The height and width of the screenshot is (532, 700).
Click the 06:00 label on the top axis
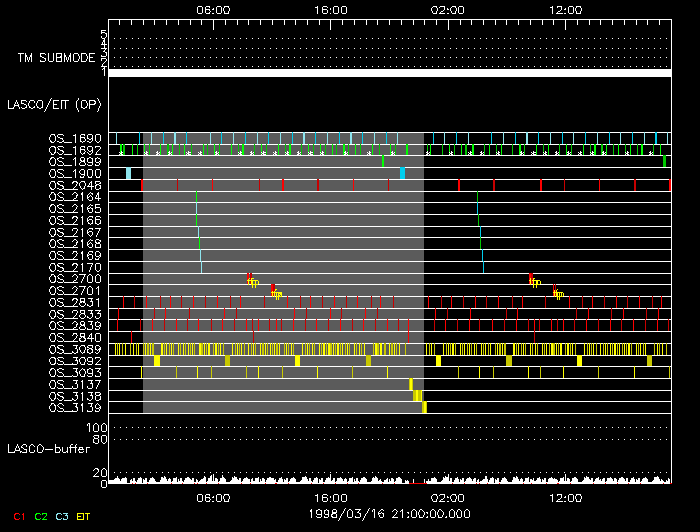click(213, 10)
